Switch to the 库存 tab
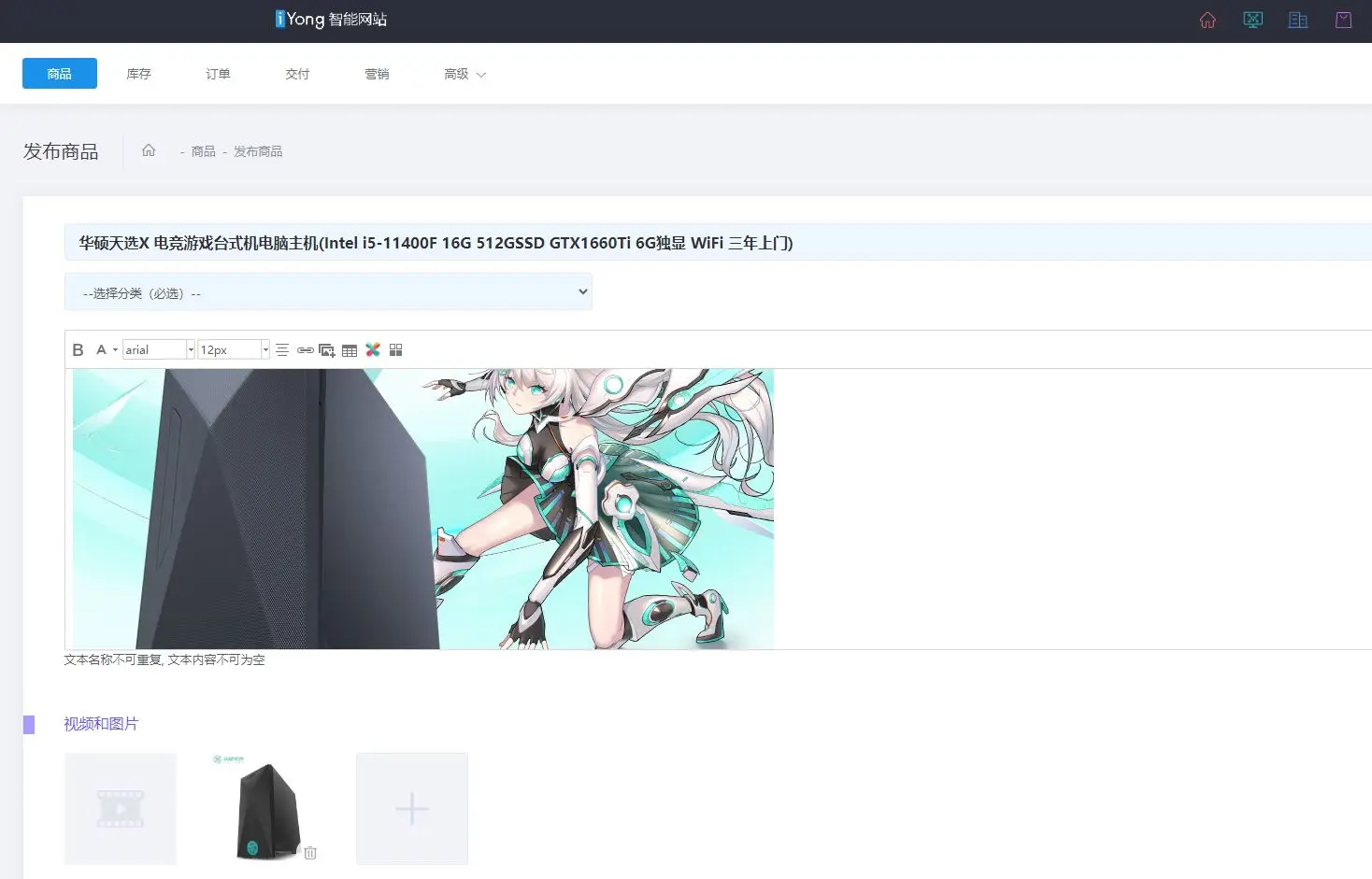The height and width of the screenshot is (879, 1372). pyautogui.click(x=138, y=74)
